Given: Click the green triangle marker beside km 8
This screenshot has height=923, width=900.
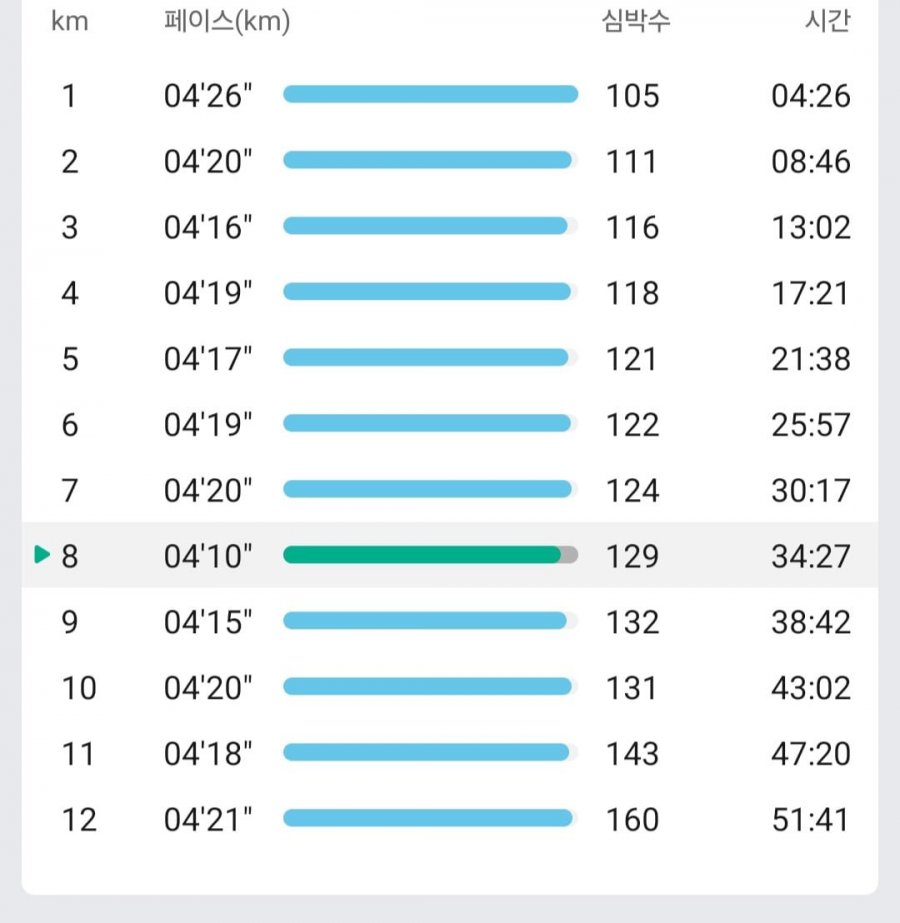Looking at the screenshot, I should 42,555.
